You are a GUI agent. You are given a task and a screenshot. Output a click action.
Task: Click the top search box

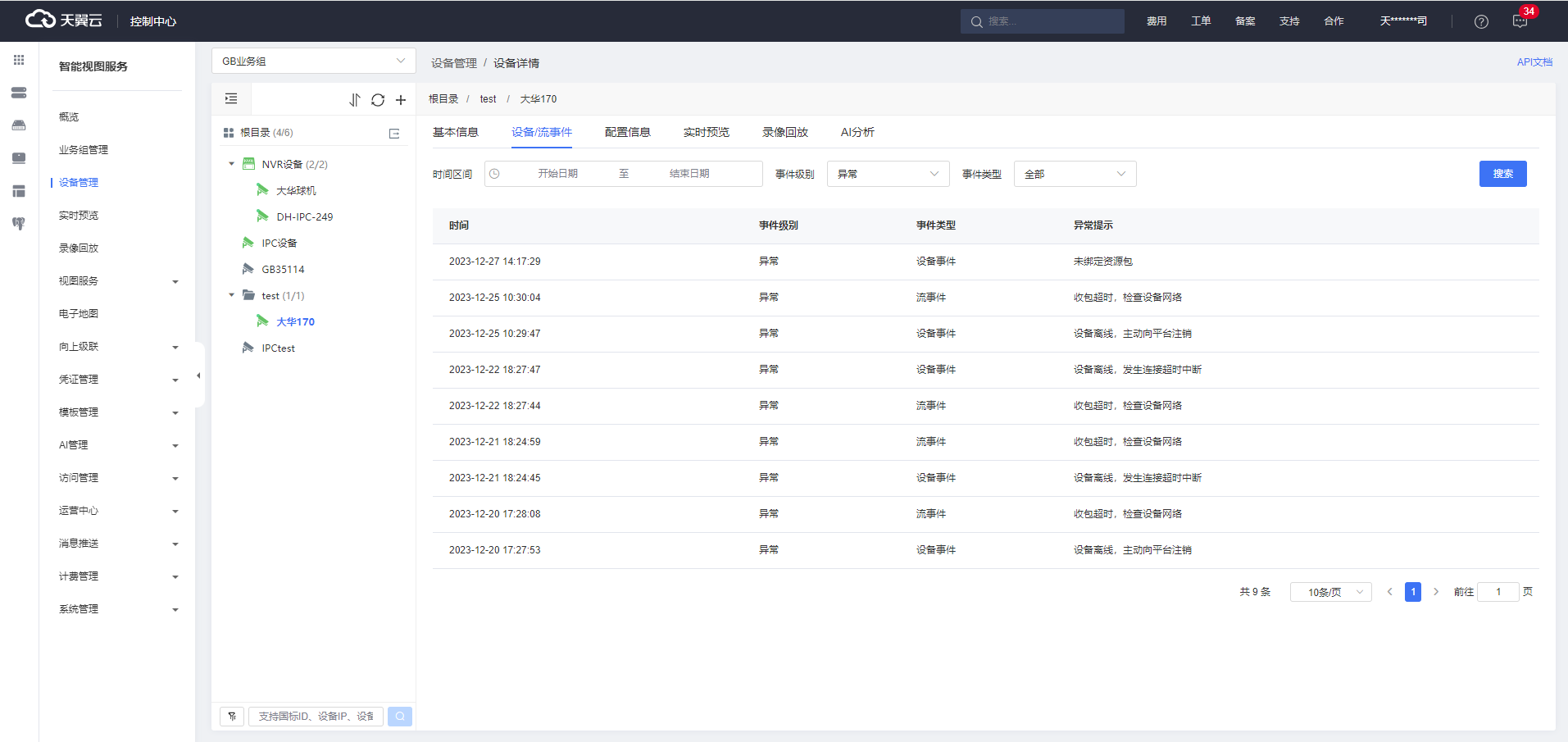click(1042, 21)
